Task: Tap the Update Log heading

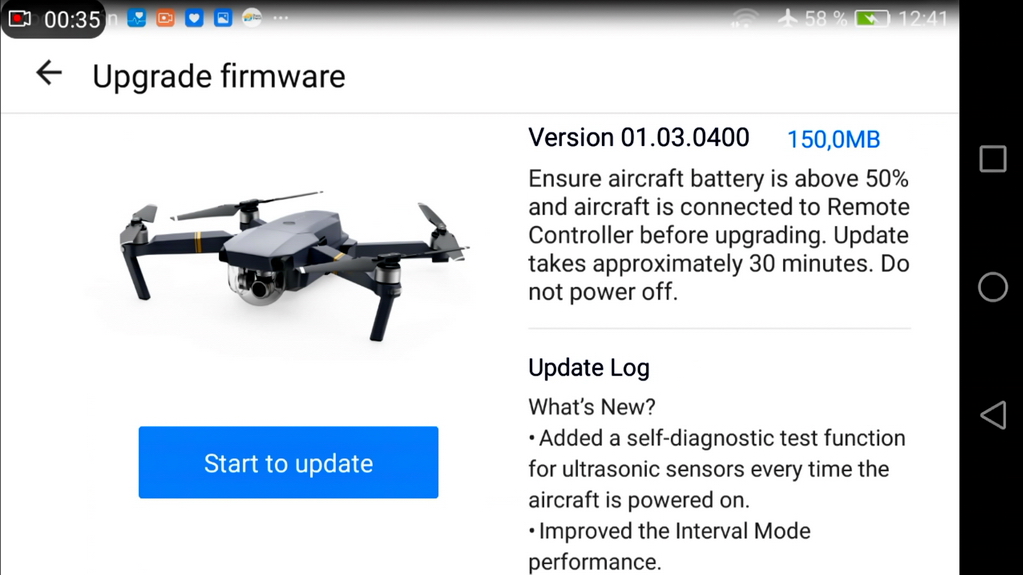Action: (588, 367)
